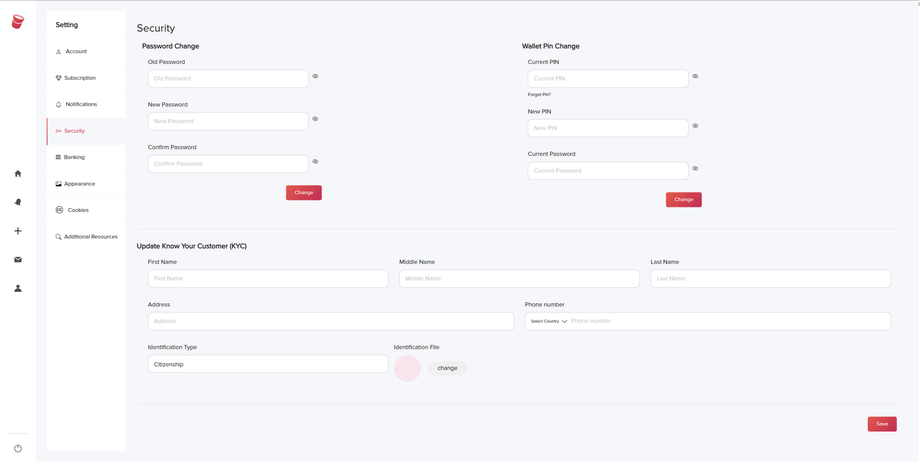The width and height of the screenshot is (920, 466).
Task: Click the power logout icon
Action: tap(18, 448)
